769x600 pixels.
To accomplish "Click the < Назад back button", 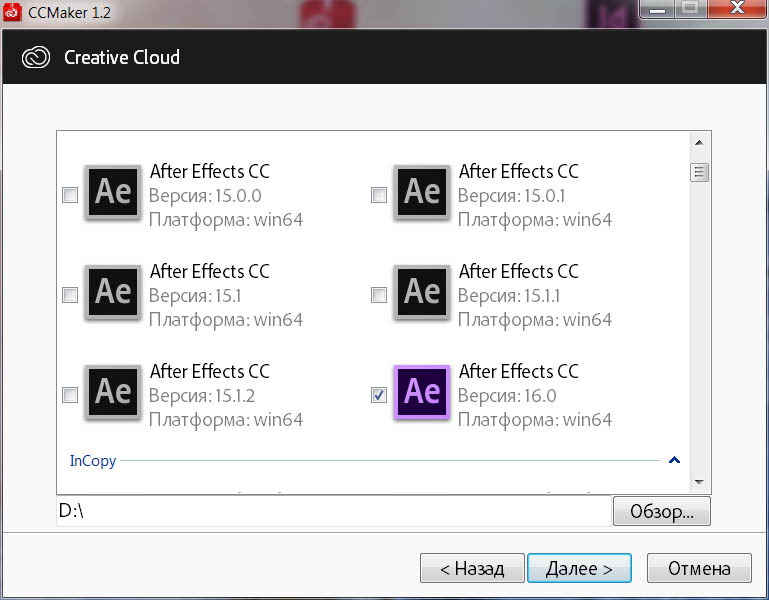I will click(x=472, y=568).
